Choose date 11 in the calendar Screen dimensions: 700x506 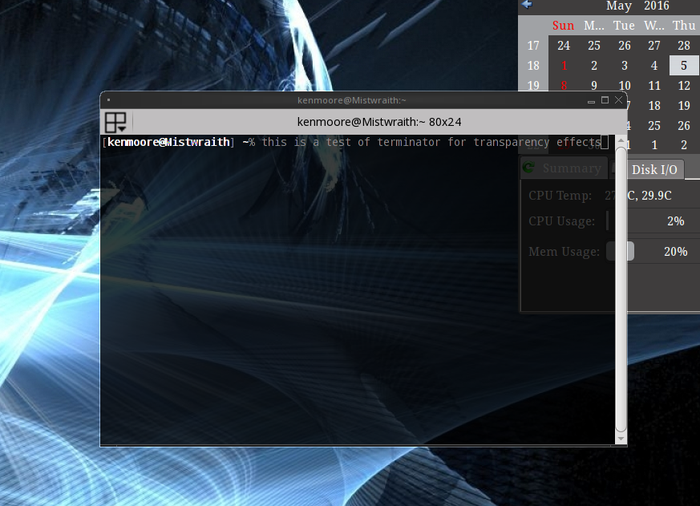(x=654, y=85)
